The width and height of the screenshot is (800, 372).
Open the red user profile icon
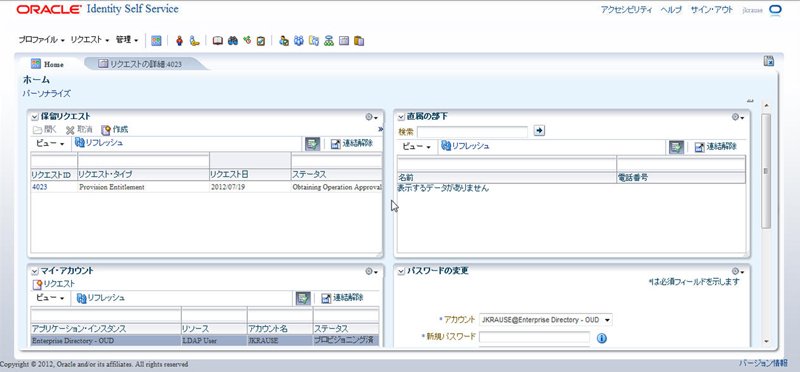click(x=179, y=40)
